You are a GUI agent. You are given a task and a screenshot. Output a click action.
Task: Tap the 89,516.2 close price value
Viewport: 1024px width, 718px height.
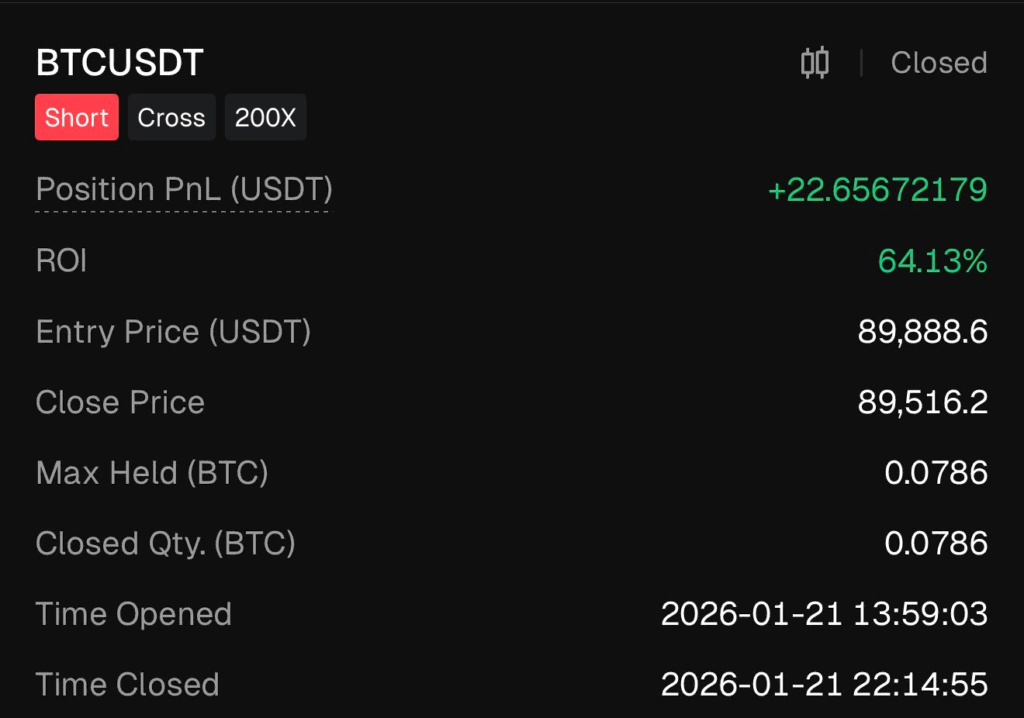click(922, 402)
